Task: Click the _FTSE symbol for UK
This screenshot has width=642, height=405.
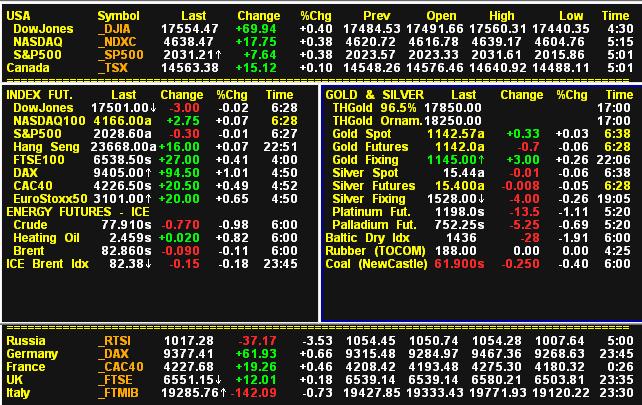Action: click(115, 380)
